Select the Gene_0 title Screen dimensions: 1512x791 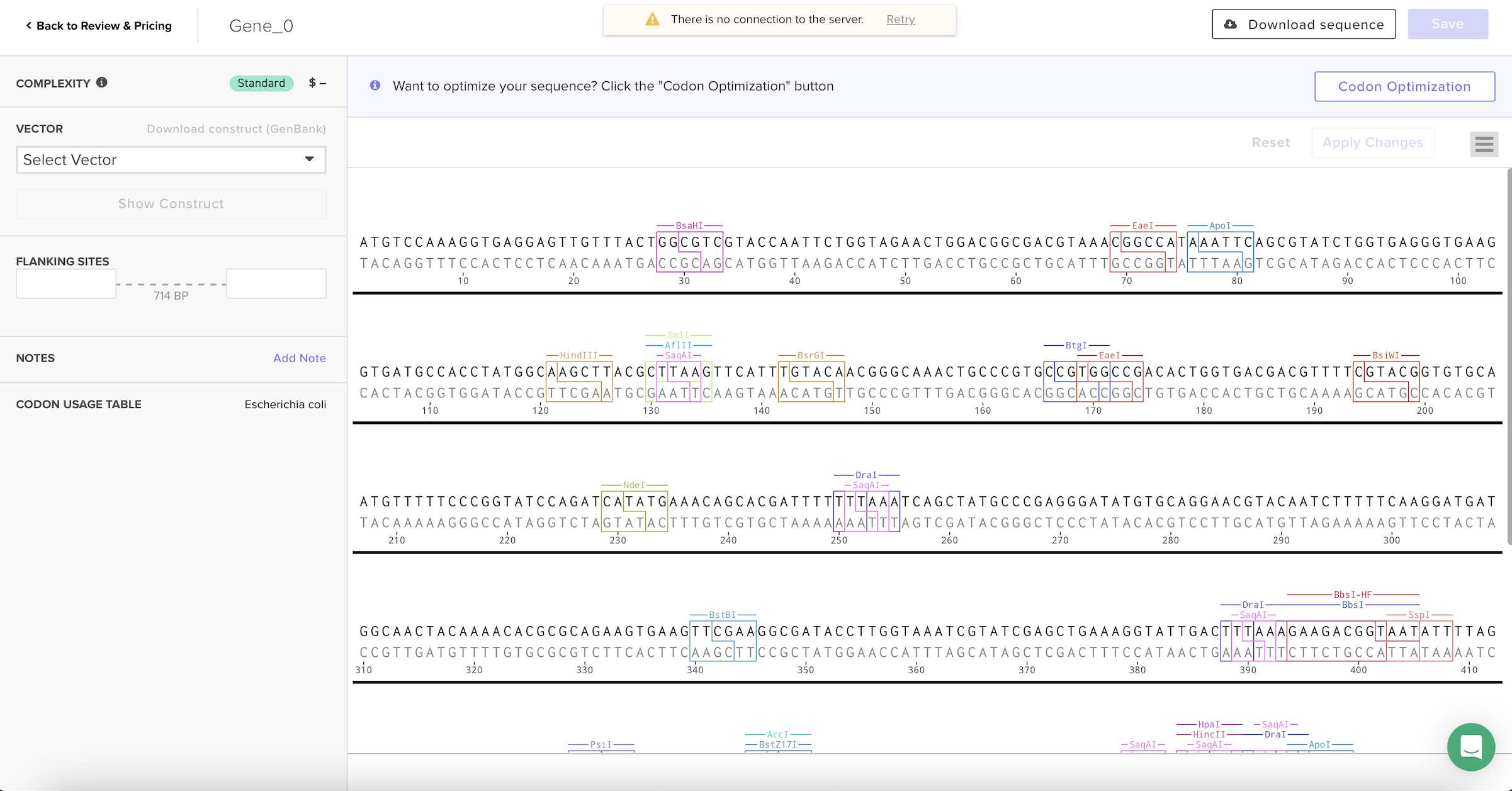tap(261, 26)
